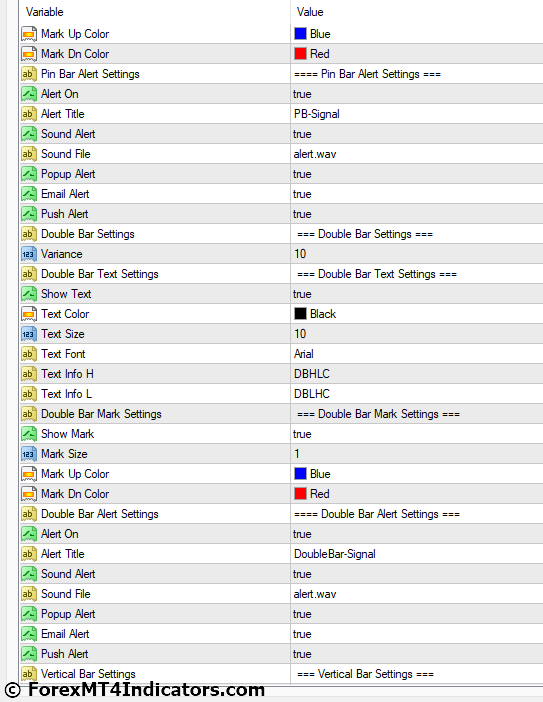Click the color icon beside Text Color
The width and height of the screenshot is (543, 702).
click(29, 314)
